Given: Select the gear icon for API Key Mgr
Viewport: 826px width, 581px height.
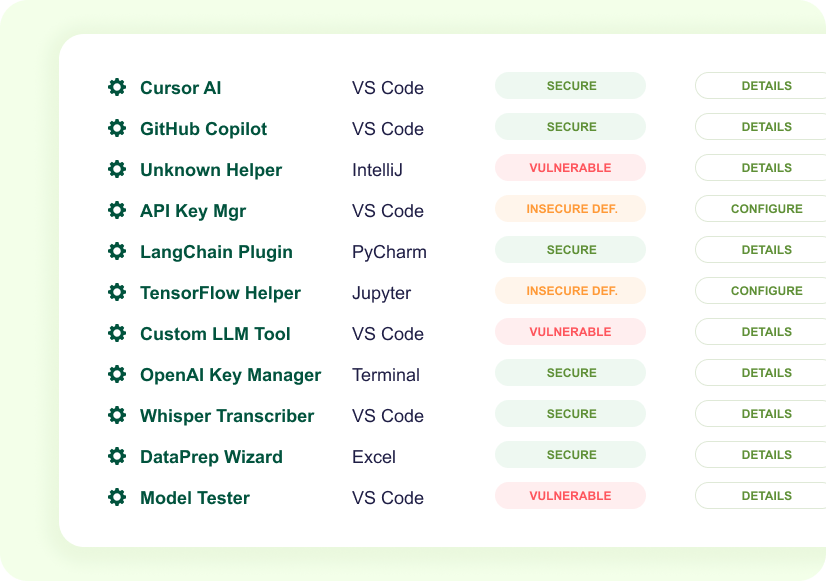Looking at the screenshot, I should pos(117,210).
